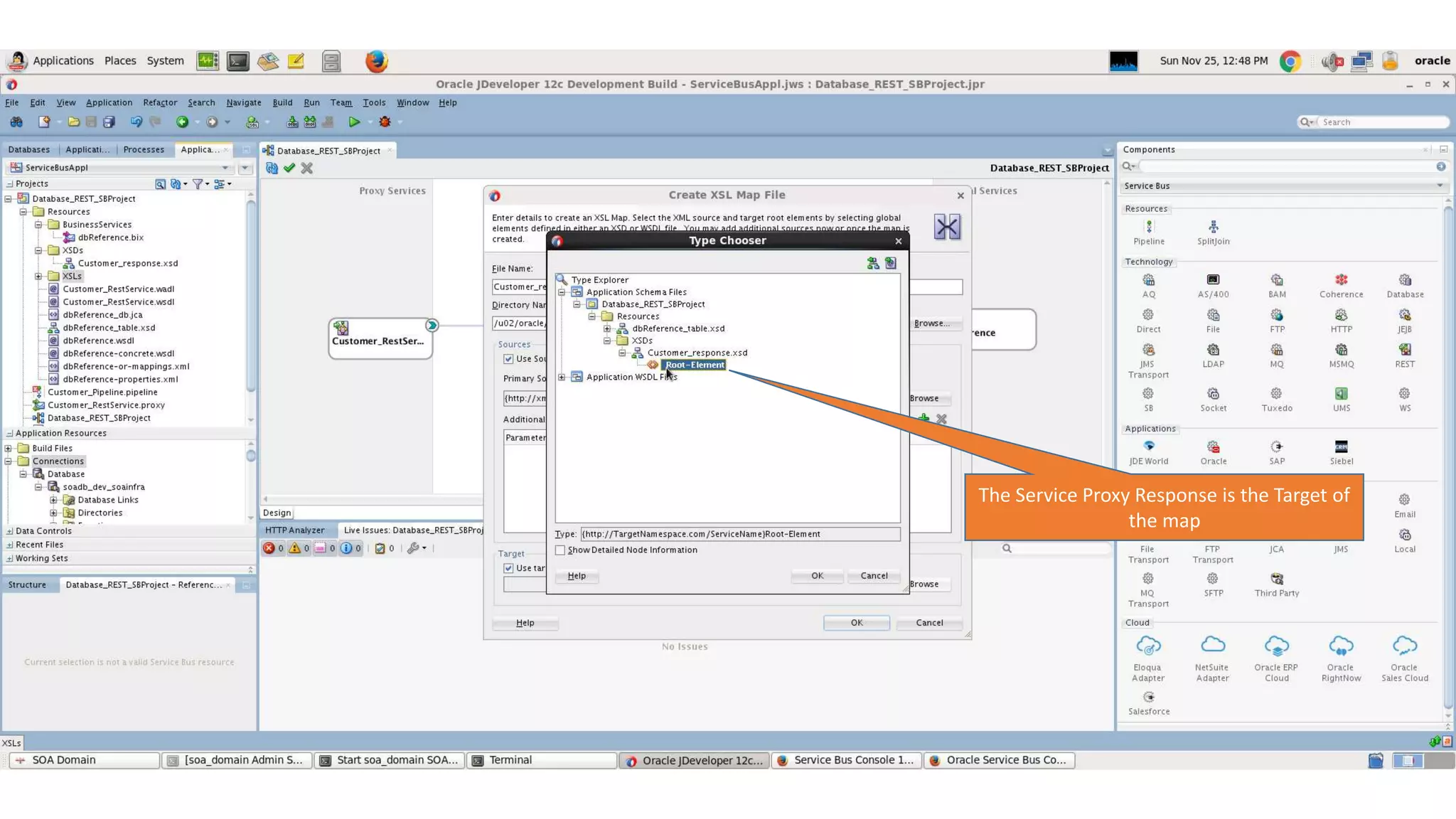
Task: Select the REST technology icon
Action: click(x=1405, y=350)
